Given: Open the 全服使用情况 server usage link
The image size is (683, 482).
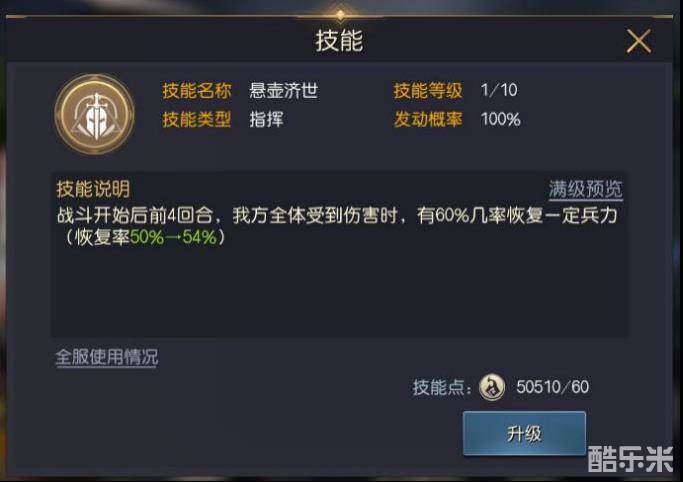Looking at the screenshot, I should pyautogui.click(x=107, y=357).
